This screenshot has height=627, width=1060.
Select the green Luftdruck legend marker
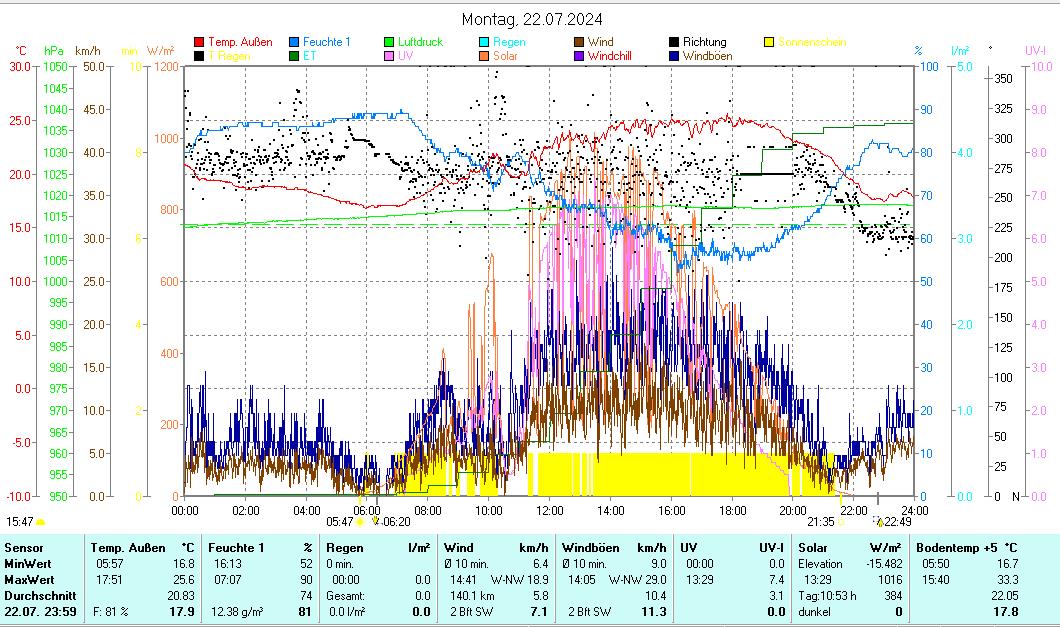pyautogui.click(x=389, y=43)
